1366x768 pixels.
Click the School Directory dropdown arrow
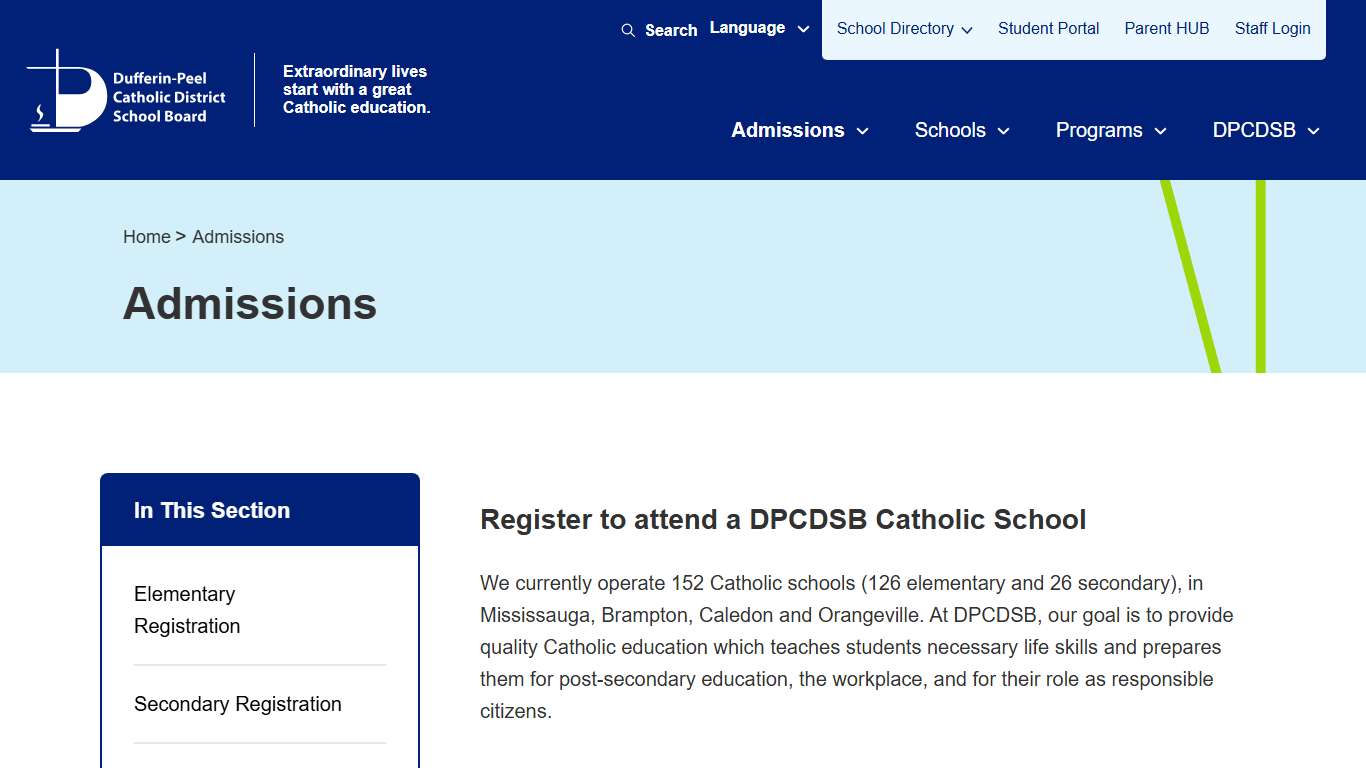[968, 29]
